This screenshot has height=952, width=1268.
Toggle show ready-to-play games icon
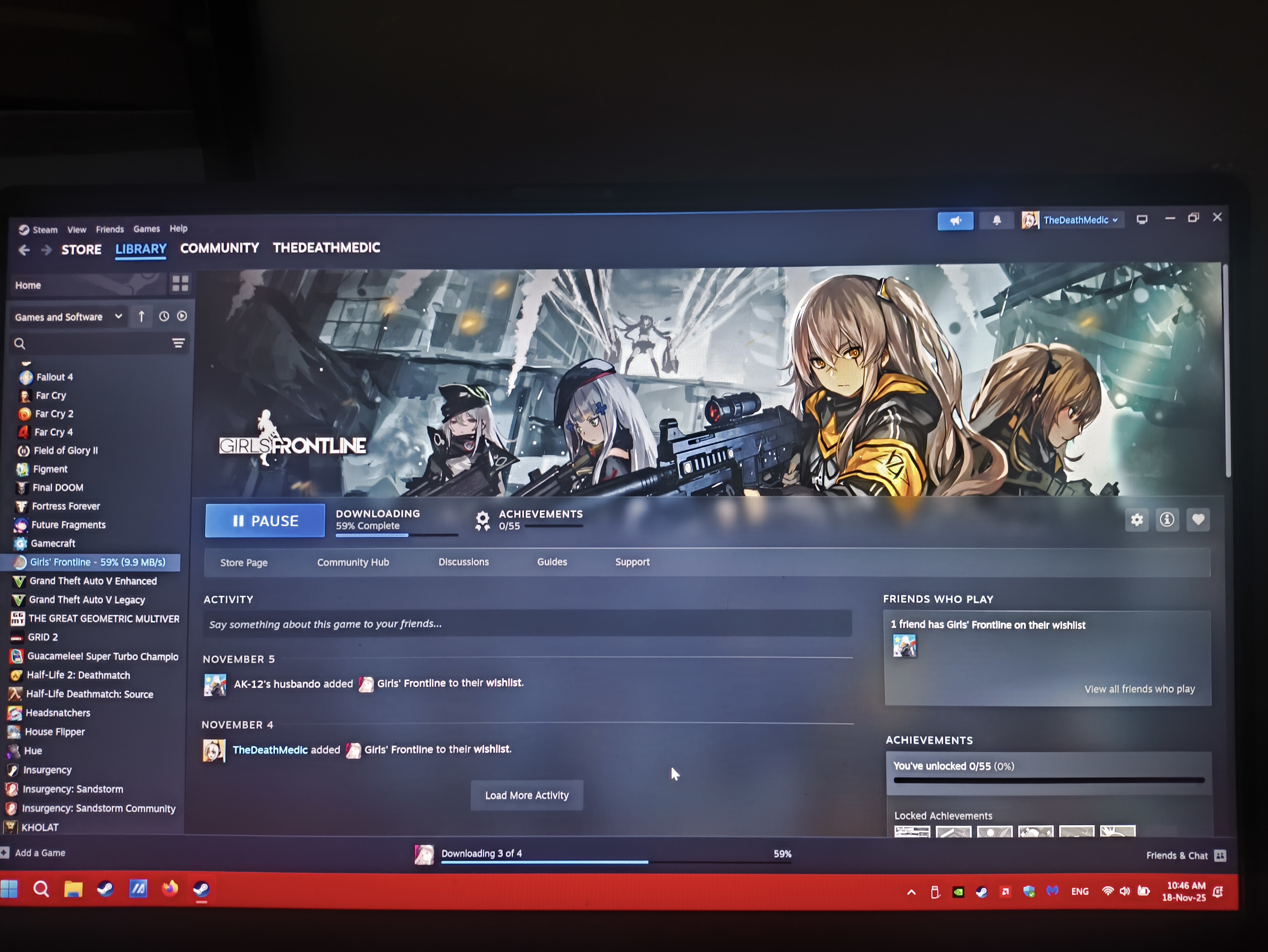pos(182,316)
